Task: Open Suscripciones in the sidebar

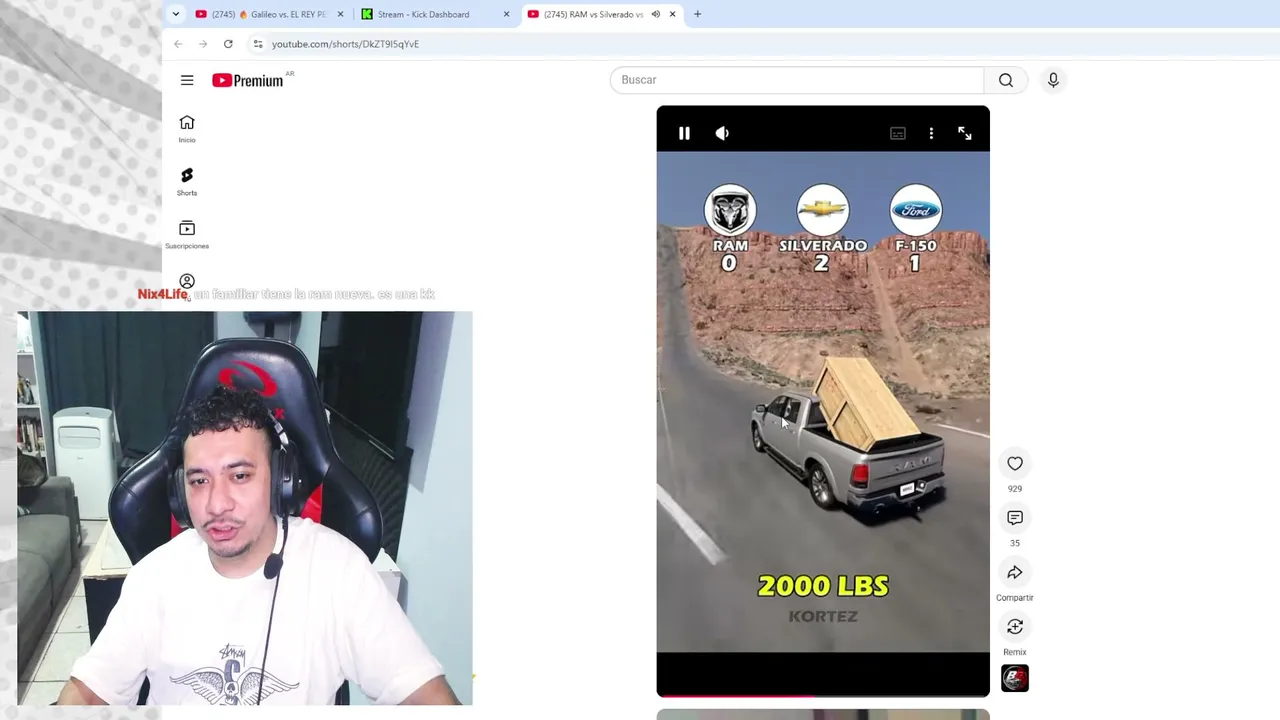Action: pyautogui.click(x=187, y=234)
